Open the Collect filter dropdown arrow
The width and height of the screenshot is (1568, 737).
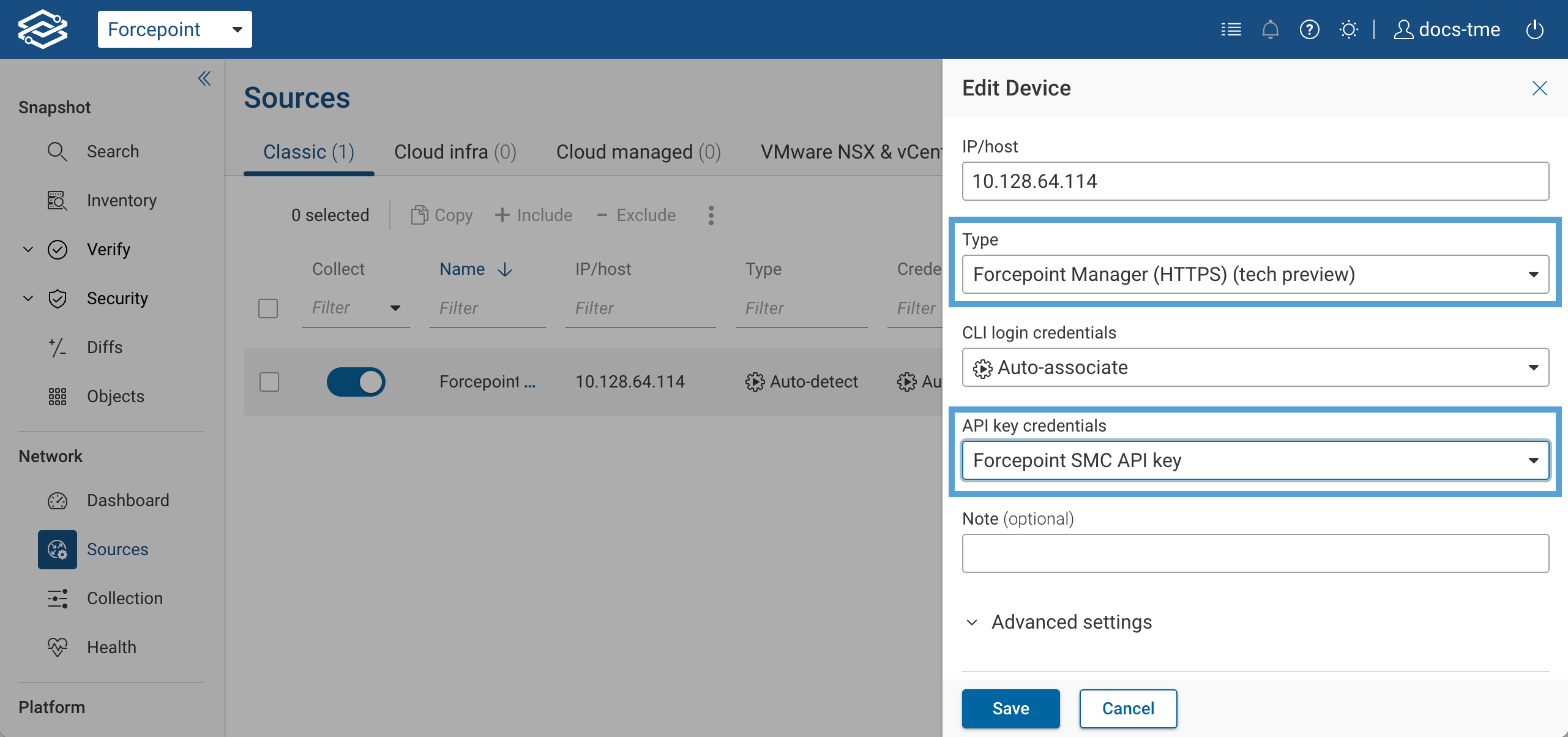[395, 309]
